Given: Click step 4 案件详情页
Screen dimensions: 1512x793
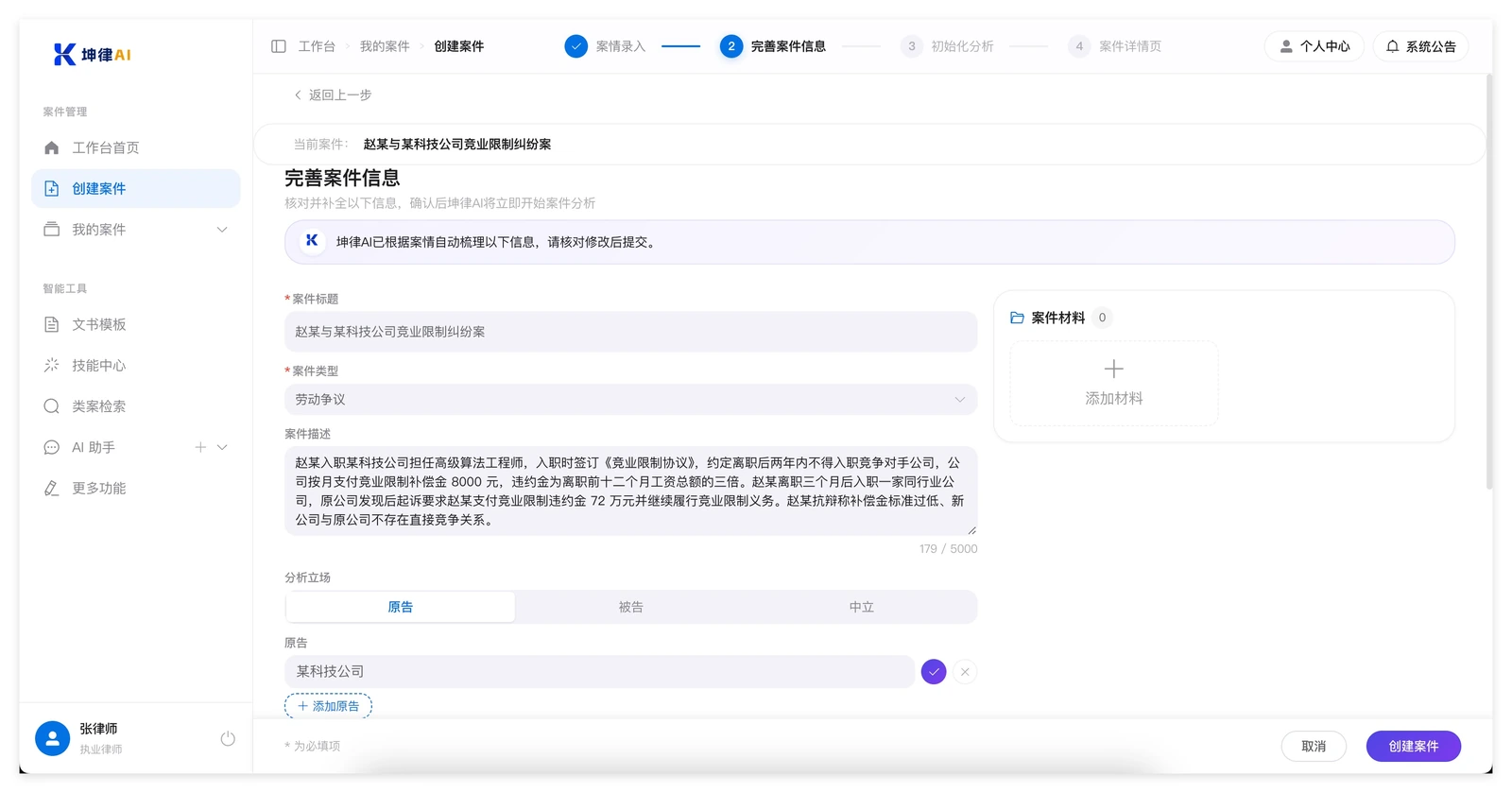Looking at the screenshot, I should pos(1115,46).
